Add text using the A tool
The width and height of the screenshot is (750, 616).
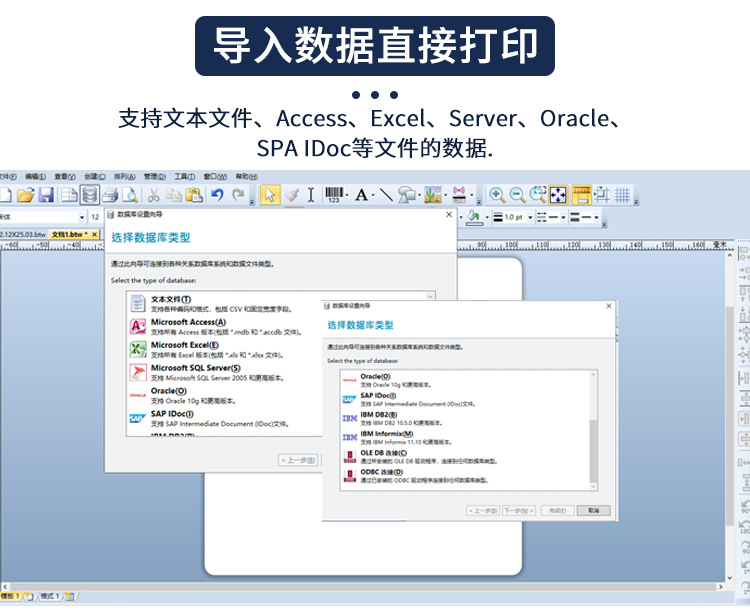coord(362,195)
